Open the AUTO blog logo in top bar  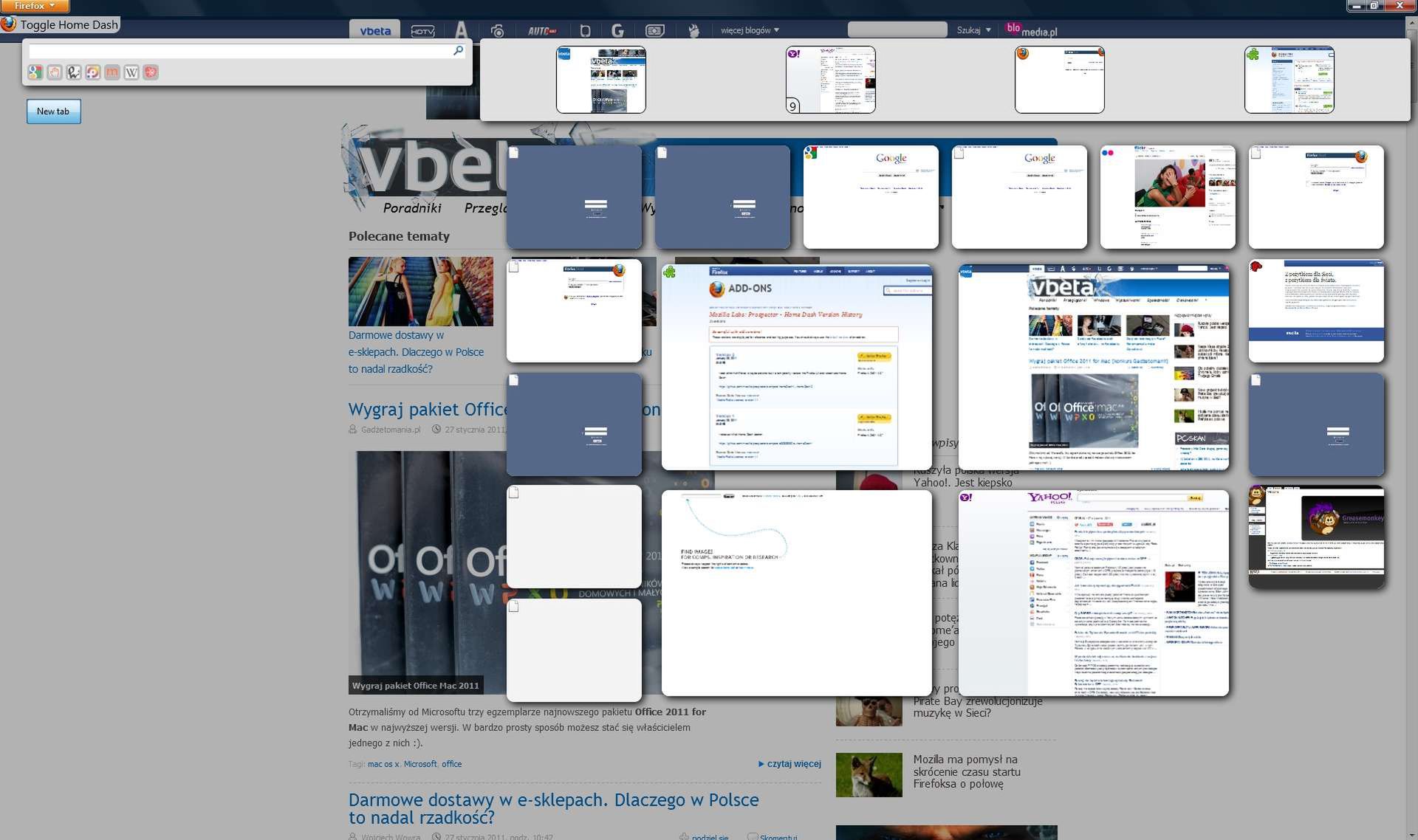[542, 31]
